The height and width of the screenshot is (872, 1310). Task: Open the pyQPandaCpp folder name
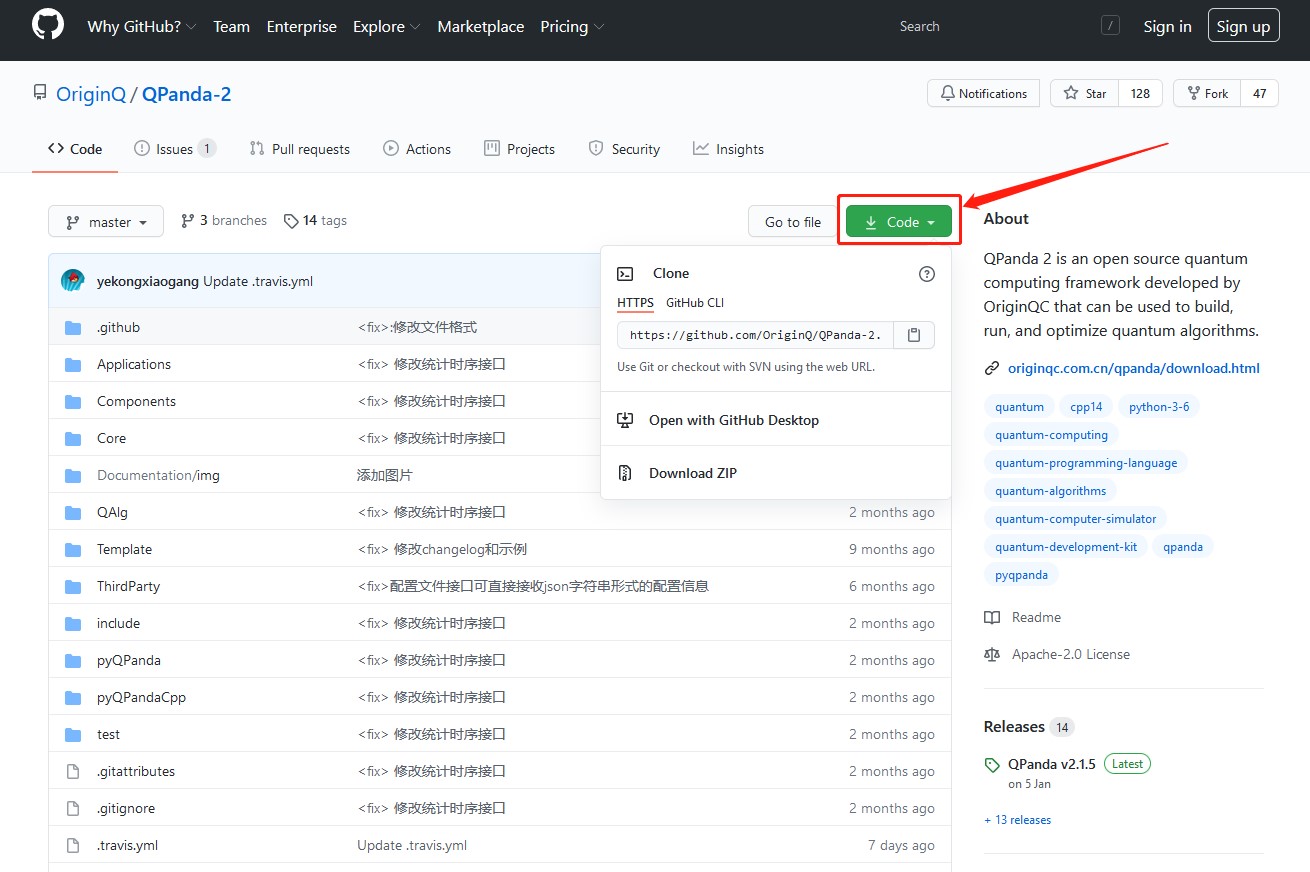click(x=141, y=697)
